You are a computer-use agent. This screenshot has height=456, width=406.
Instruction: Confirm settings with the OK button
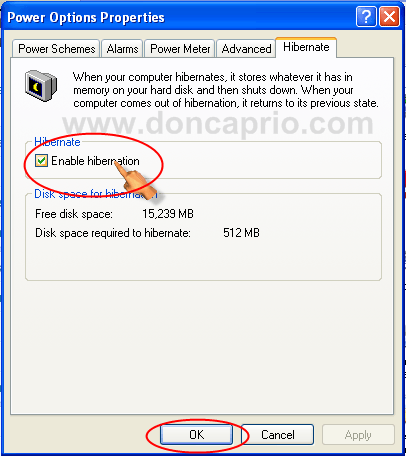pos(196,434)
